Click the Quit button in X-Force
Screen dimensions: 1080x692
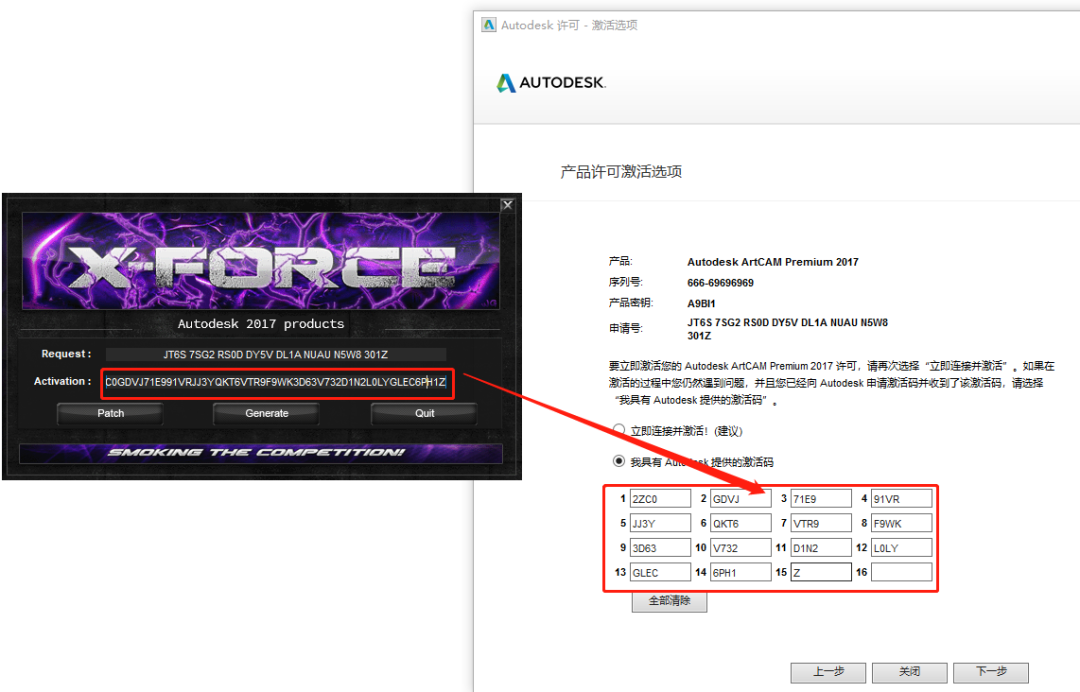coord(425,413)
